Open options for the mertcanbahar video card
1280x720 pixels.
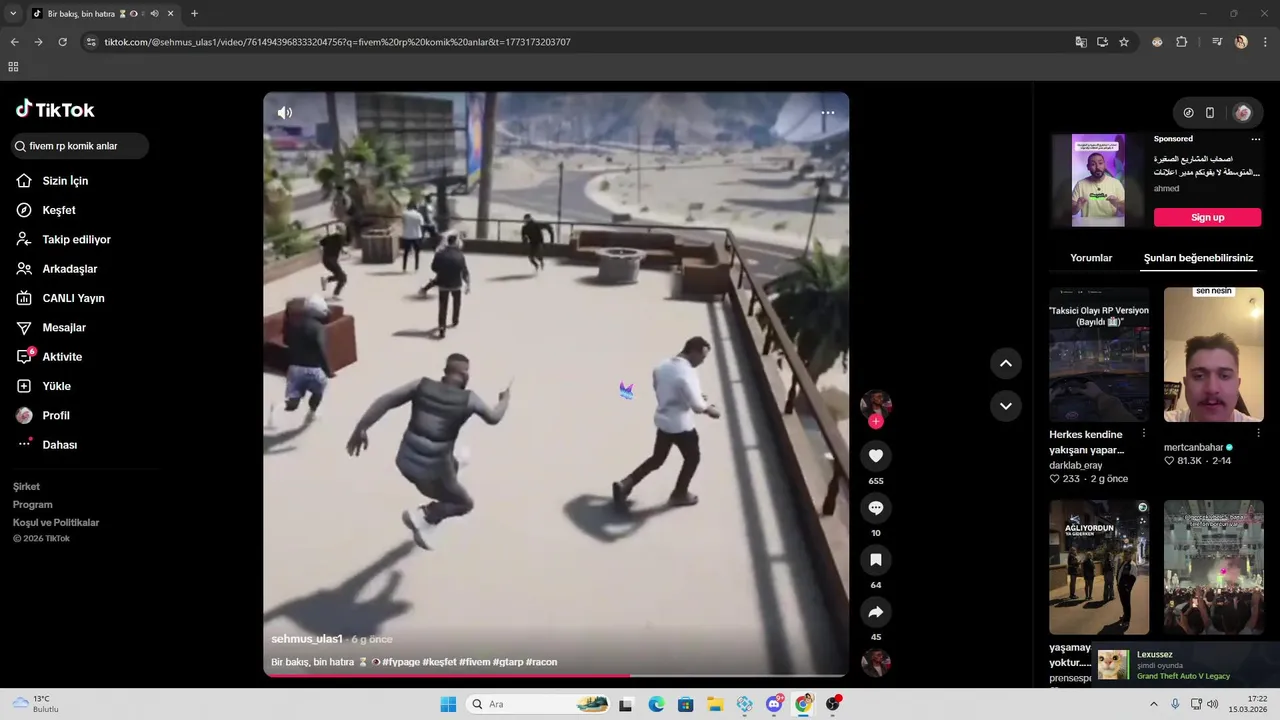point(1258,434)
